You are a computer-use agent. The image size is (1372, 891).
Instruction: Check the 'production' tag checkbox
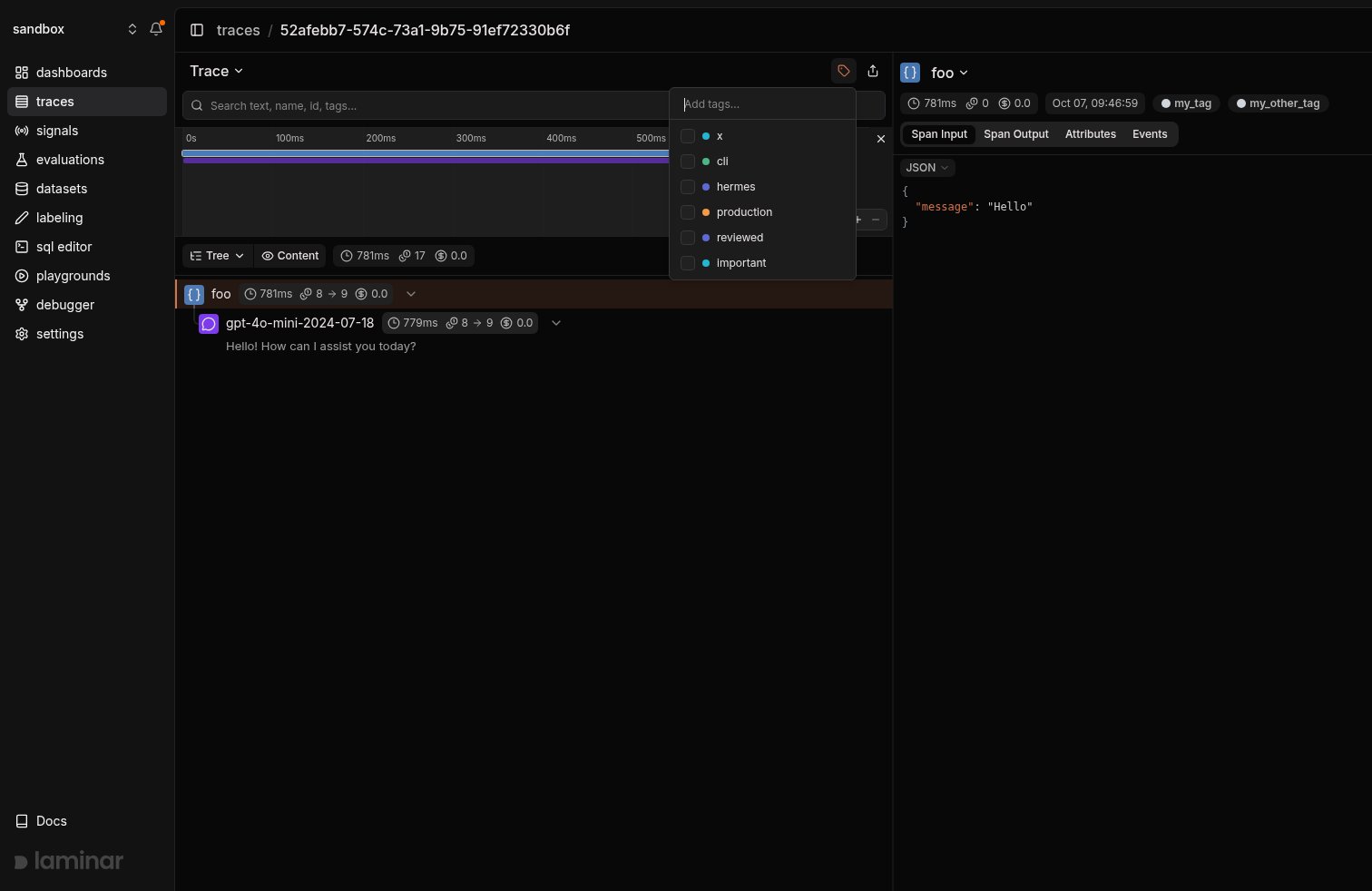688,212
